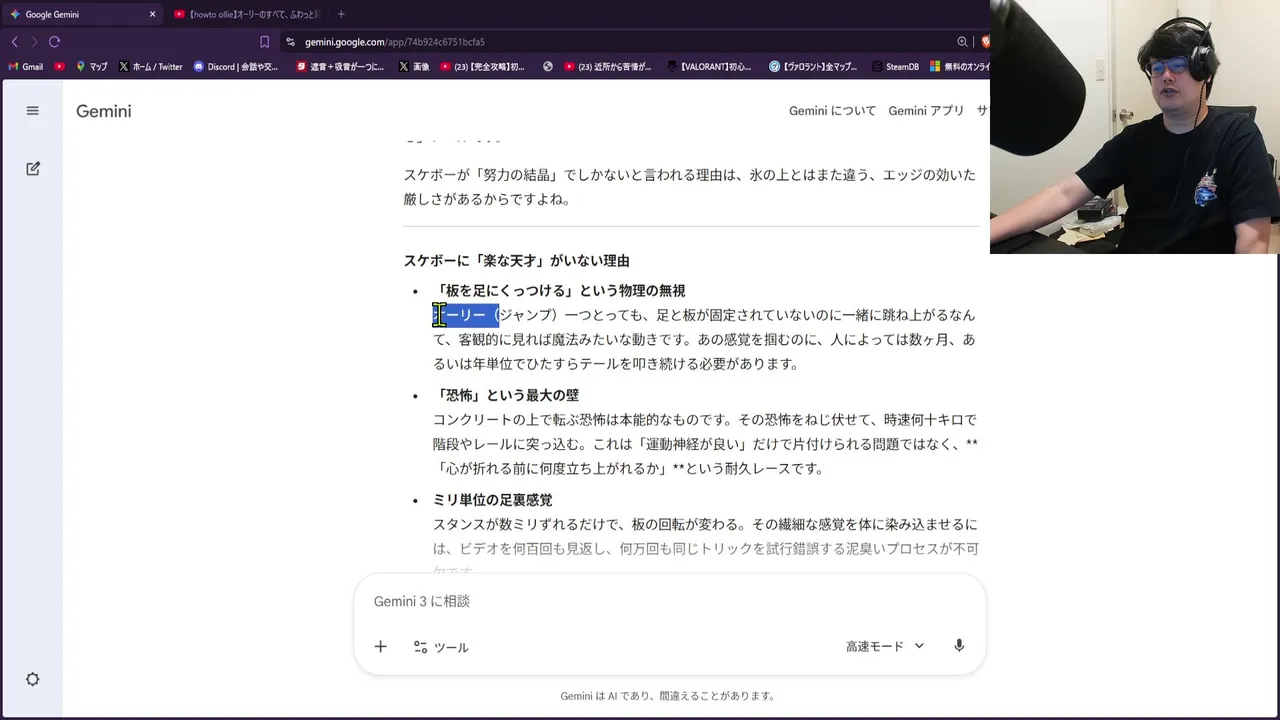The image size is (1280, 720).
Task: Open the '【VALORANT】初心' bookmark
Action: click(708, 67)
